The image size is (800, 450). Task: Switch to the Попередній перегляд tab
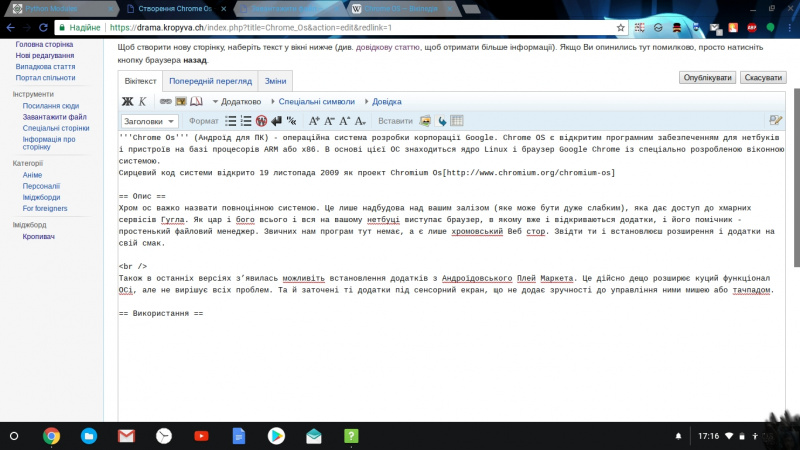click(210, 81)
